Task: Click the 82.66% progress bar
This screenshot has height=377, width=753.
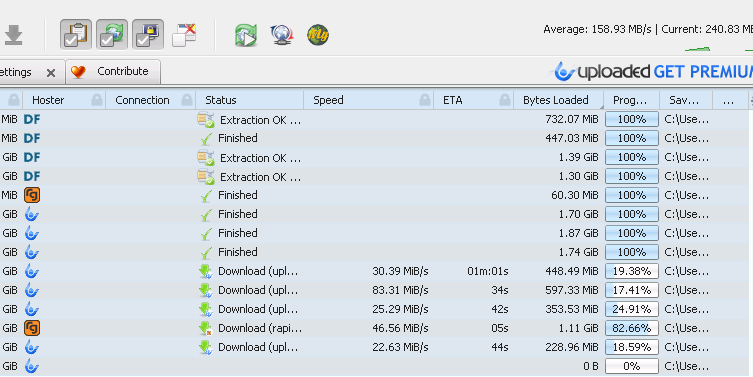Action: (632, 328)
